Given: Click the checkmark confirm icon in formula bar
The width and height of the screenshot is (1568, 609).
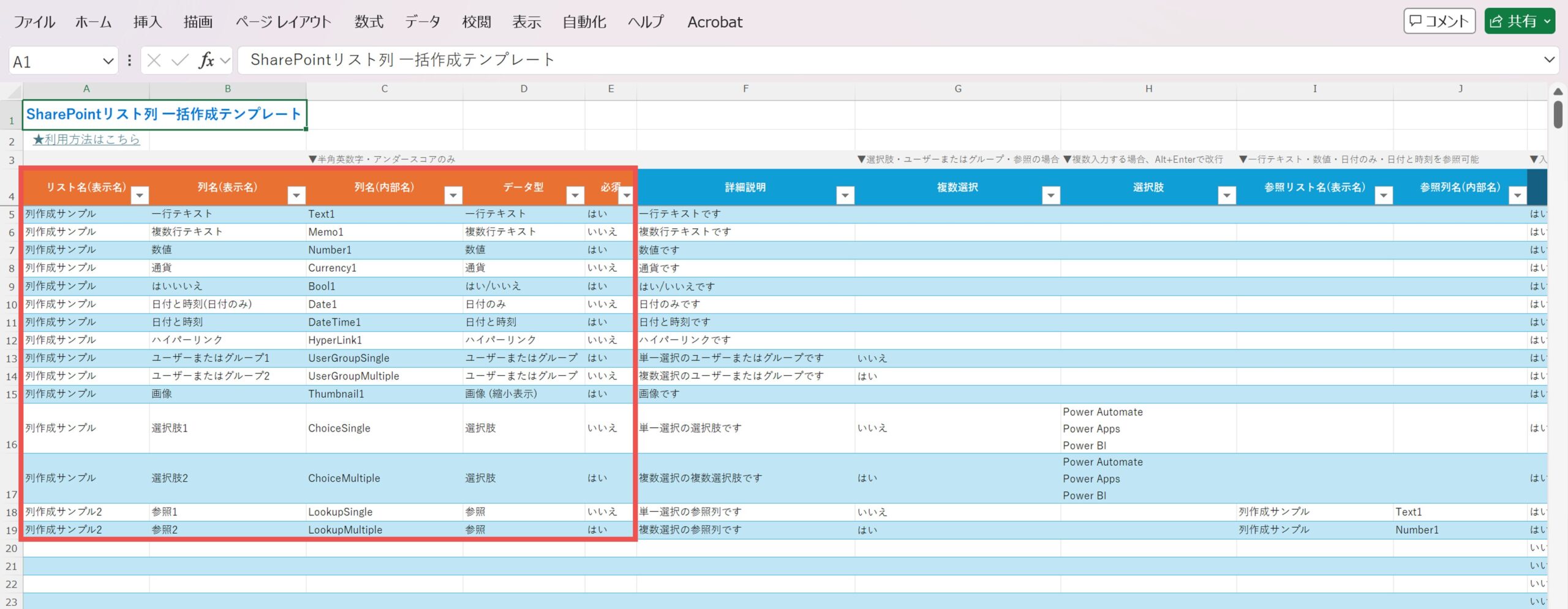Looking at the screenshot, I should (180, 61).
